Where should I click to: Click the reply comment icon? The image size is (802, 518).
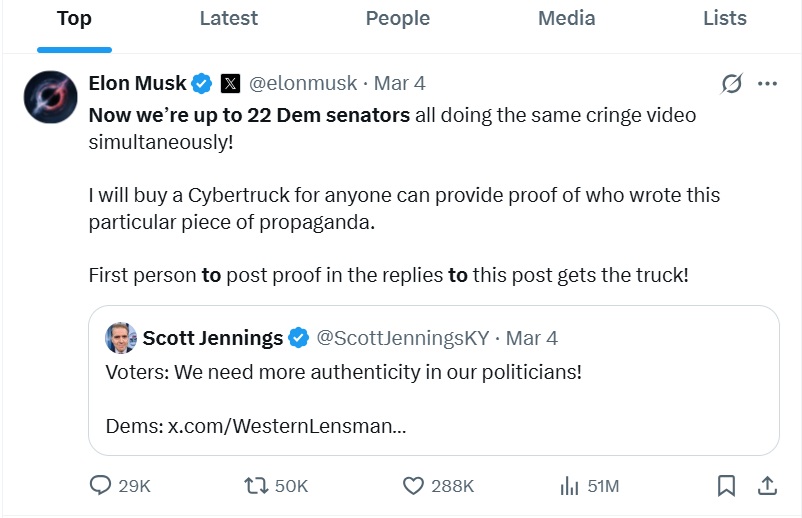101,486
